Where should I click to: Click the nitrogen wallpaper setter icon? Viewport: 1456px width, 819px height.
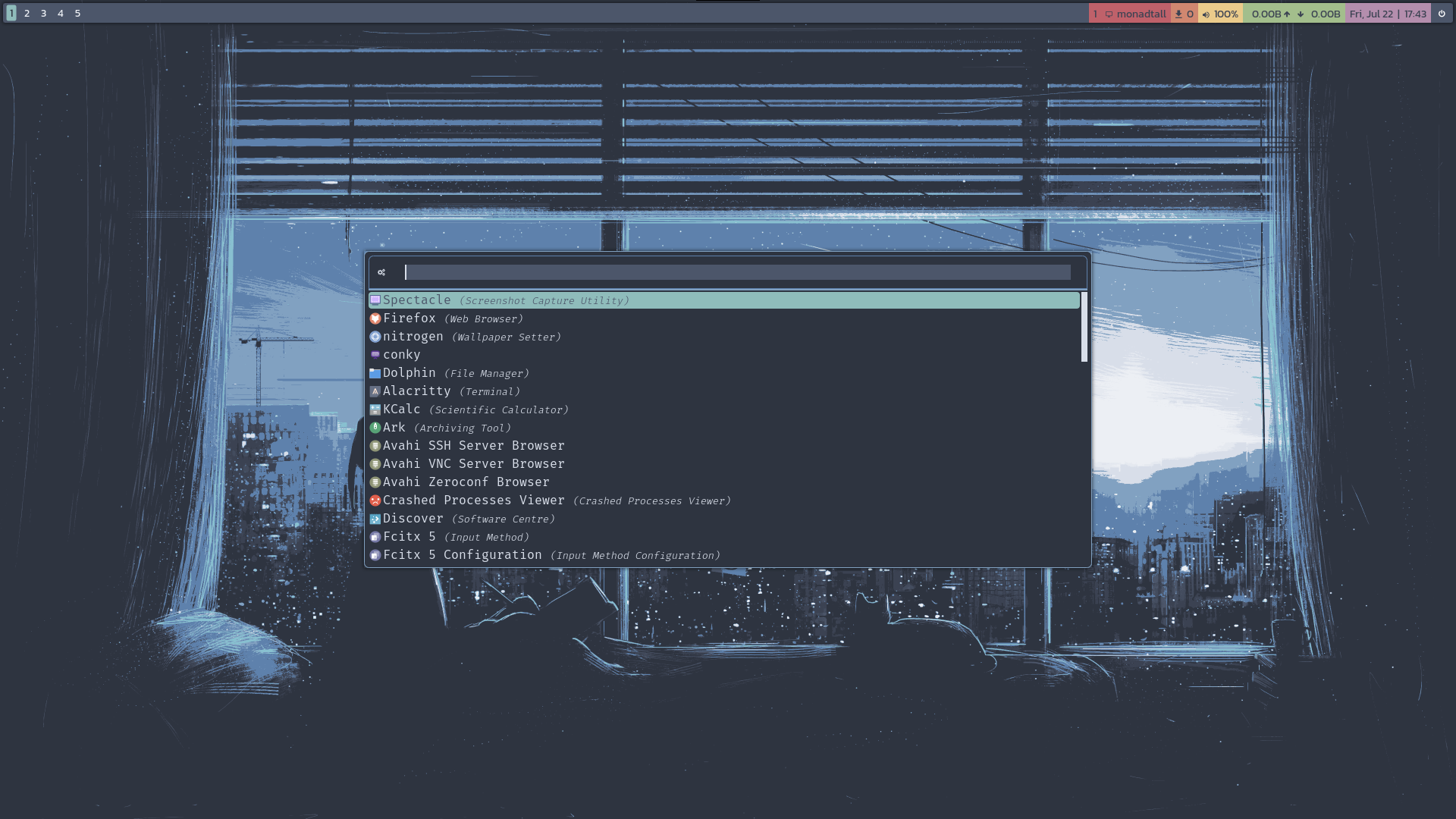[x=375, y=337]
